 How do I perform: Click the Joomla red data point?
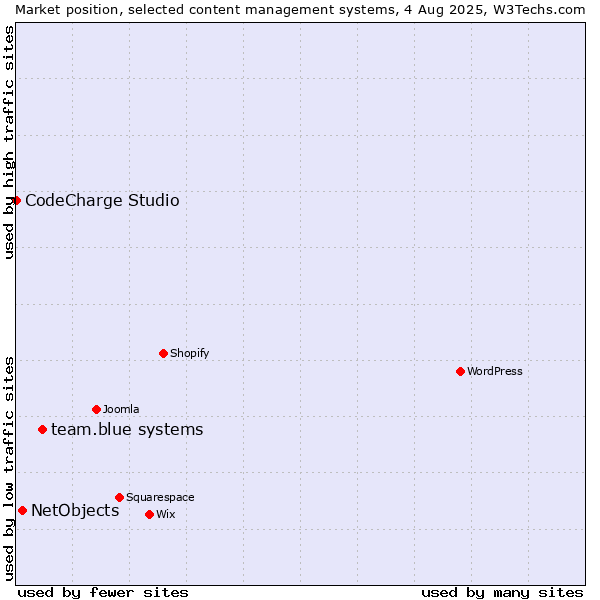tap(96, 409)
